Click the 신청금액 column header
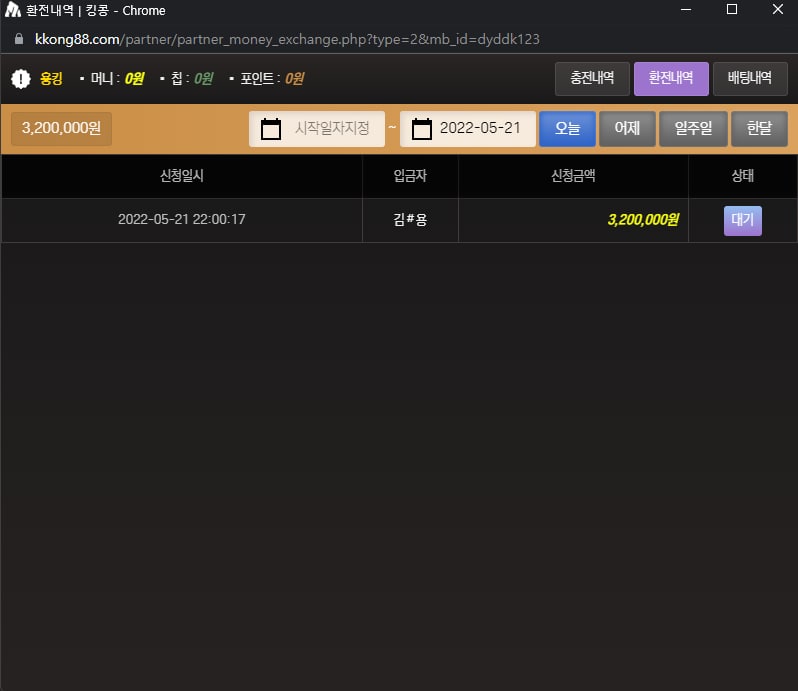 tap(573, 176)
